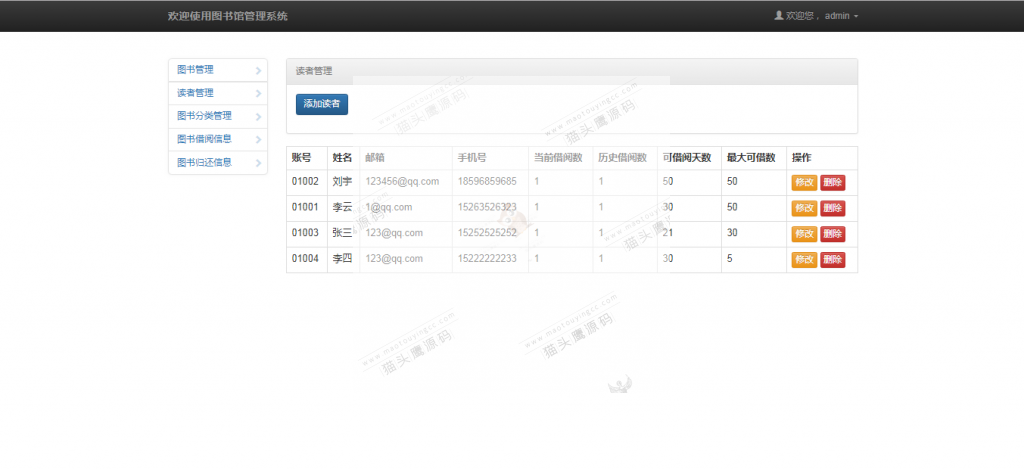Click the name 李四

pos(342,258)
